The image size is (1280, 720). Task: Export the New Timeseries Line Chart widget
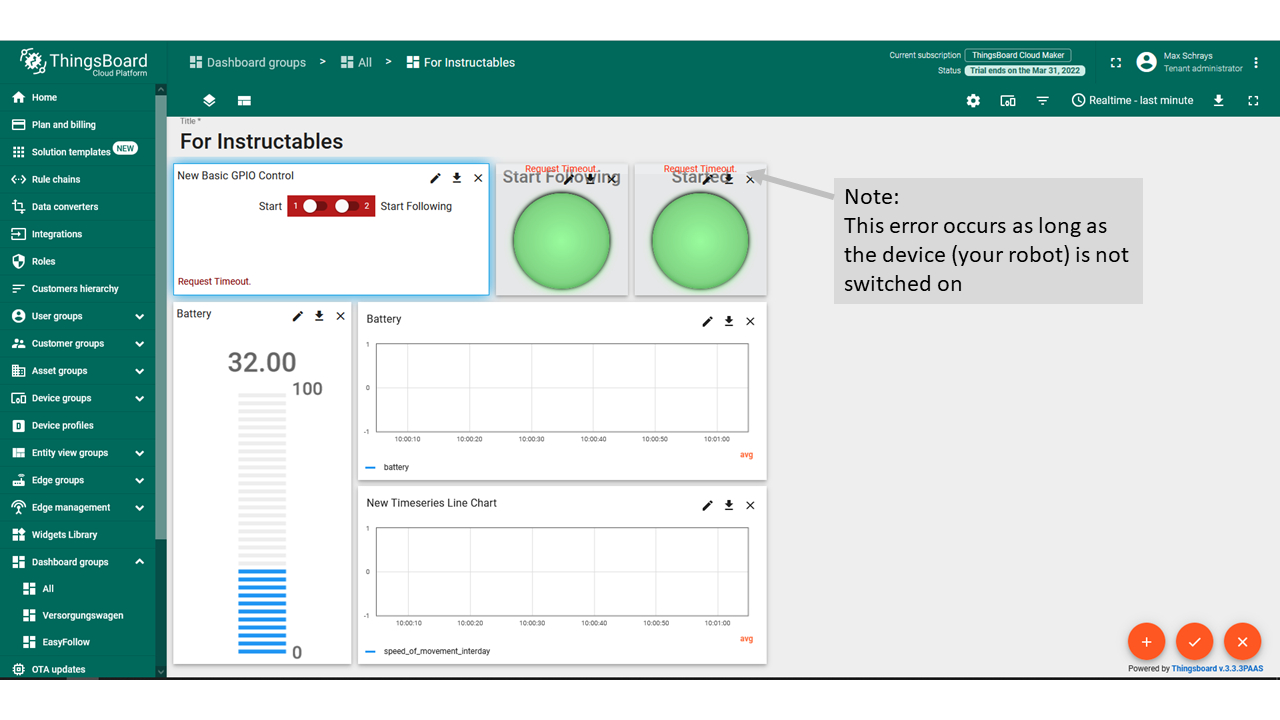click(x=729, y=505)
